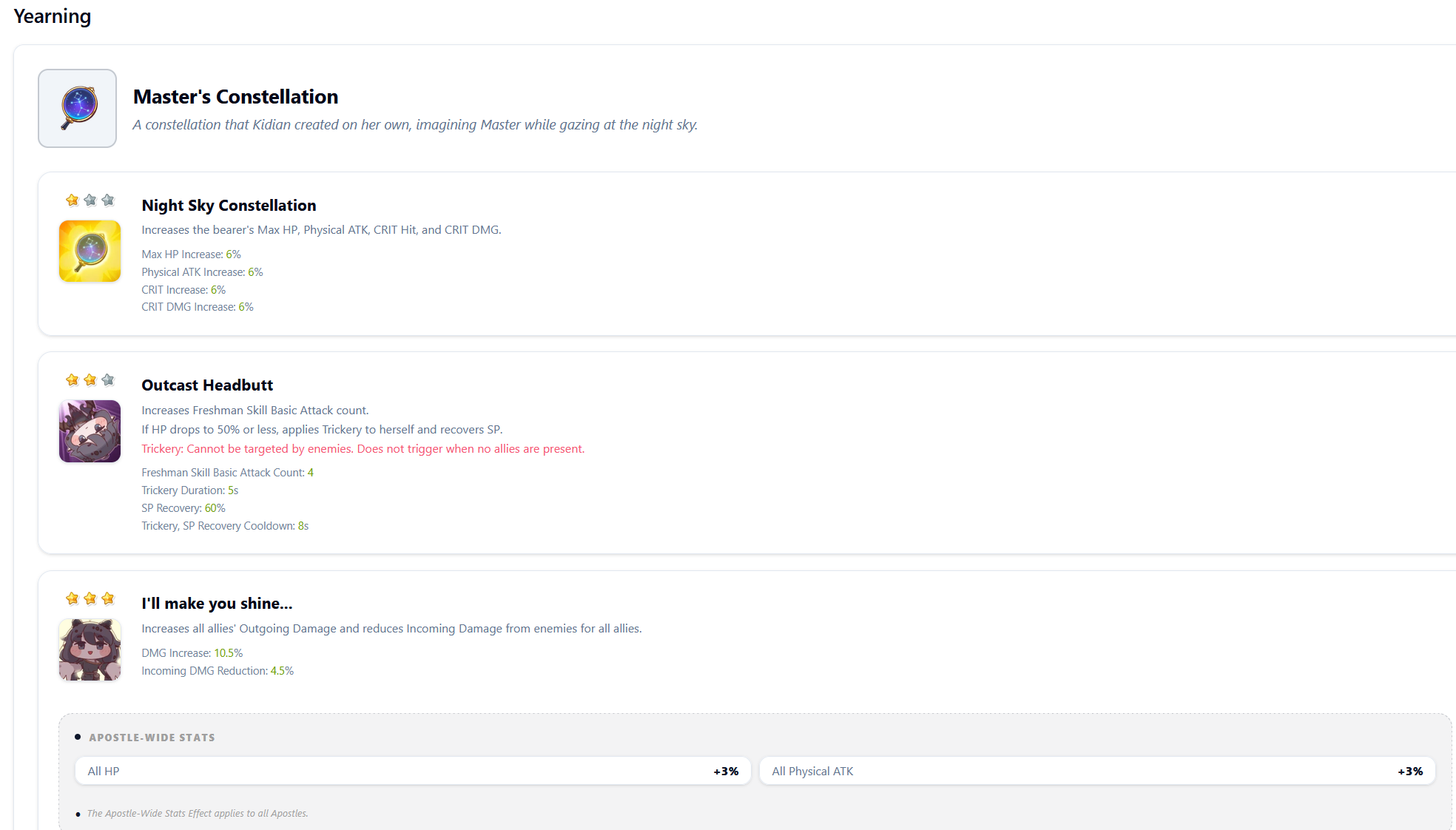Click the "Yearning" page heading
The image size is (1456, 830).
click(x=53, y=16)
